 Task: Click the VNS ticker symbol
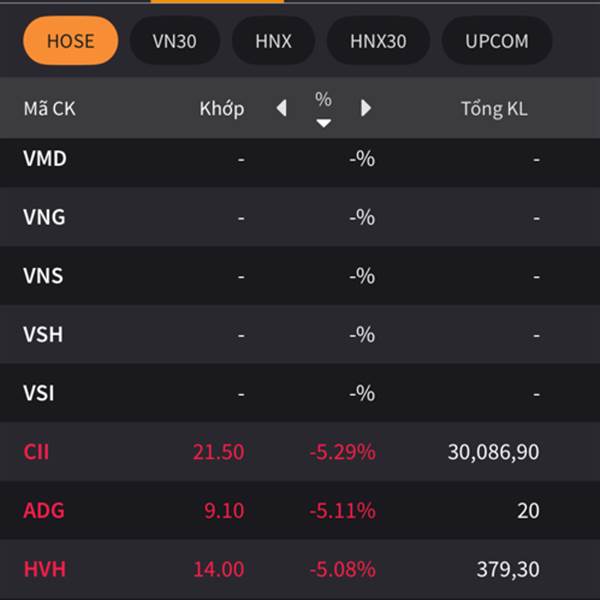[43, 276]
